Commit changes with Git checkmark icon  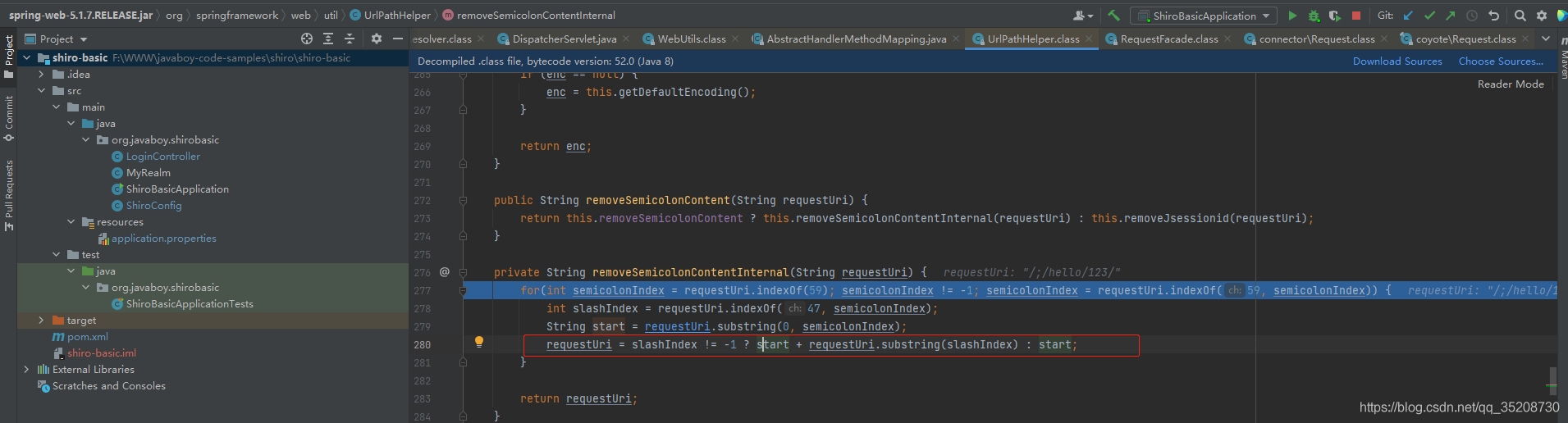(1429, 16)
